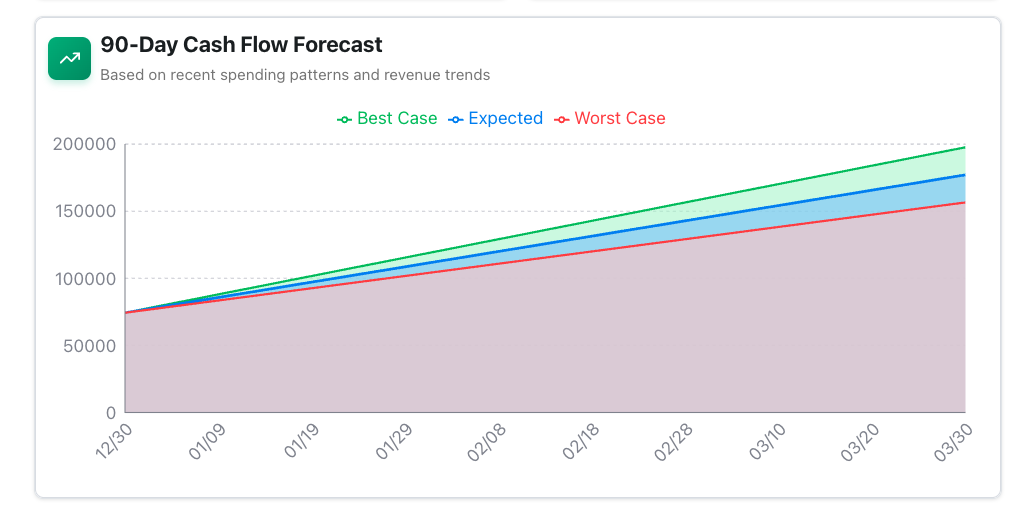Image resolution: width=1033 pixels, height=512 pixels.
Task: Hide the Expected series via legend
Action: pyautogui.click(x=496, y=118)
